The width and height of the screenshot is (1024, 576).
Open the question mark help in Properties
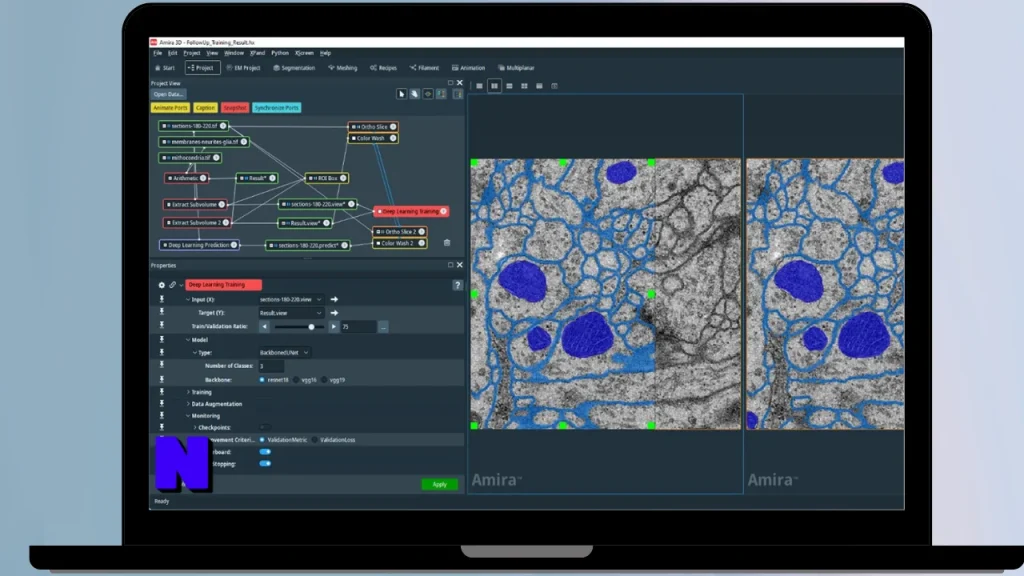tap(457, 285)
